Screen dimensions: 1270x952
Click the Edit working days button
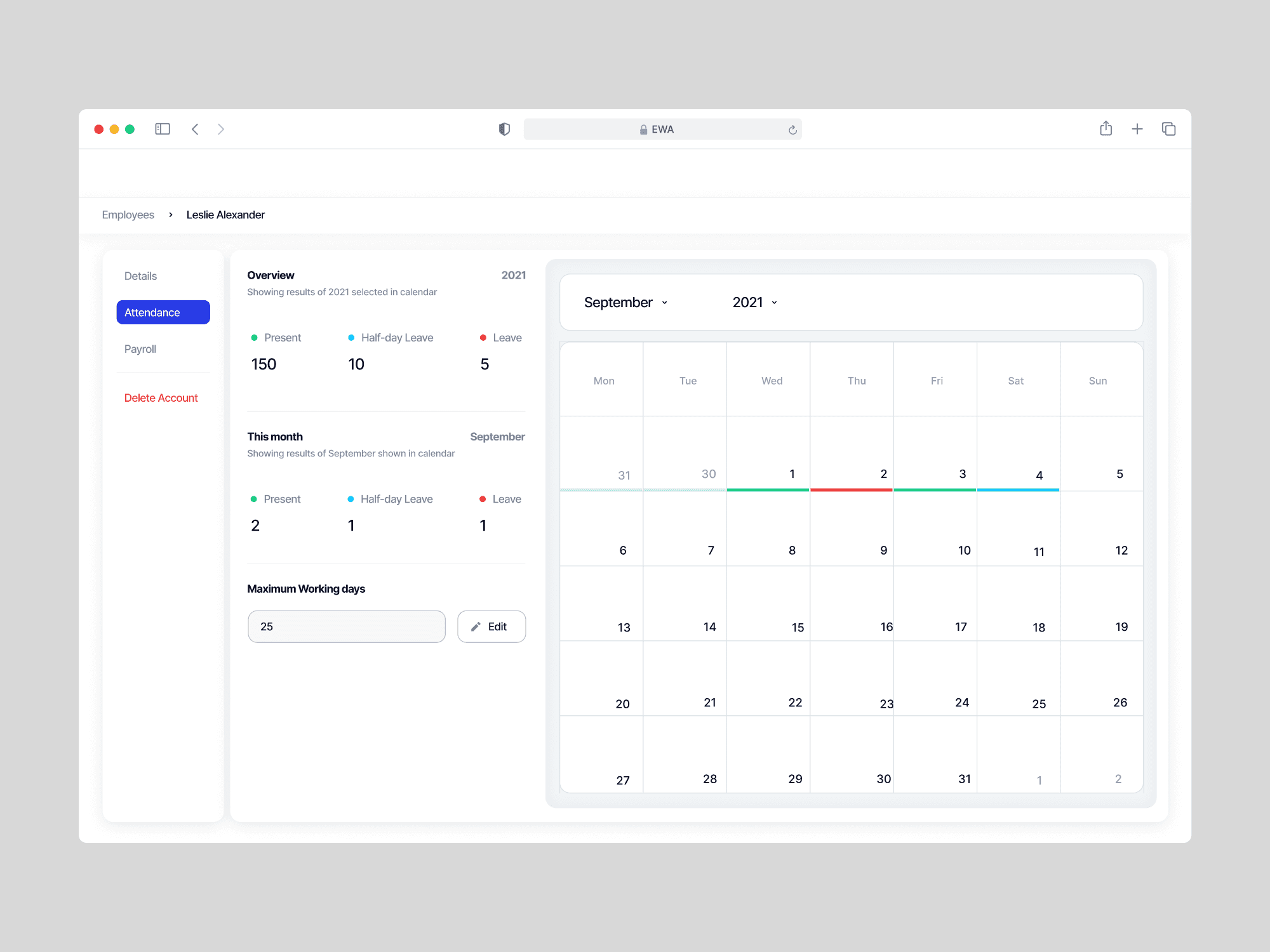click(491, 626)
